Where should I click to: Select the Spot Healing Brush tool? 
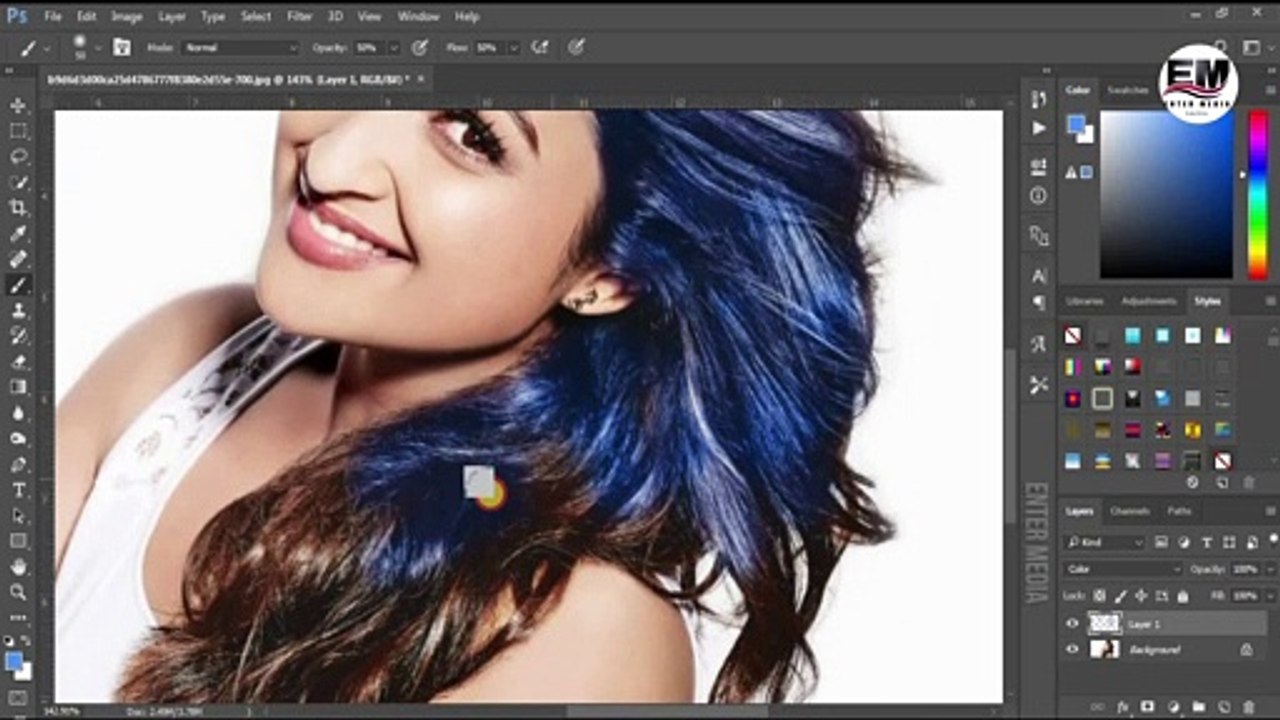point(18,259)
